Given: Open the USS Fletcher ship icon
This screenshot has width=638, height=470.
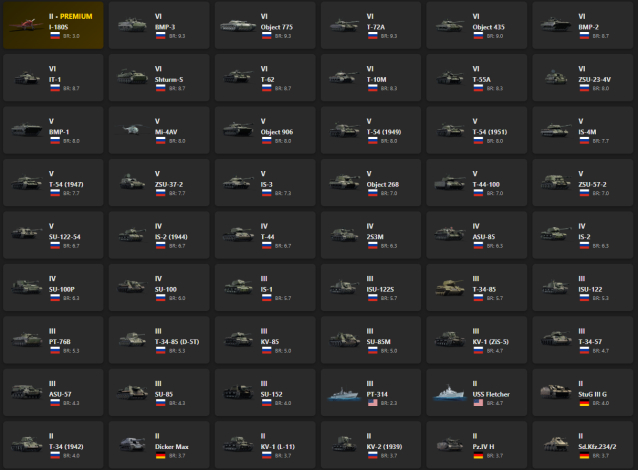Looking at the screenshot, I should (x=449, y=393).
